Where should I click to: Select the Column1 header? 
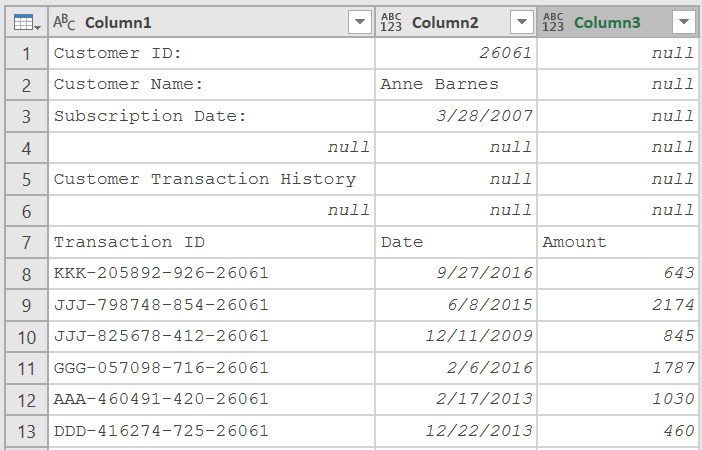pos(211,22)
